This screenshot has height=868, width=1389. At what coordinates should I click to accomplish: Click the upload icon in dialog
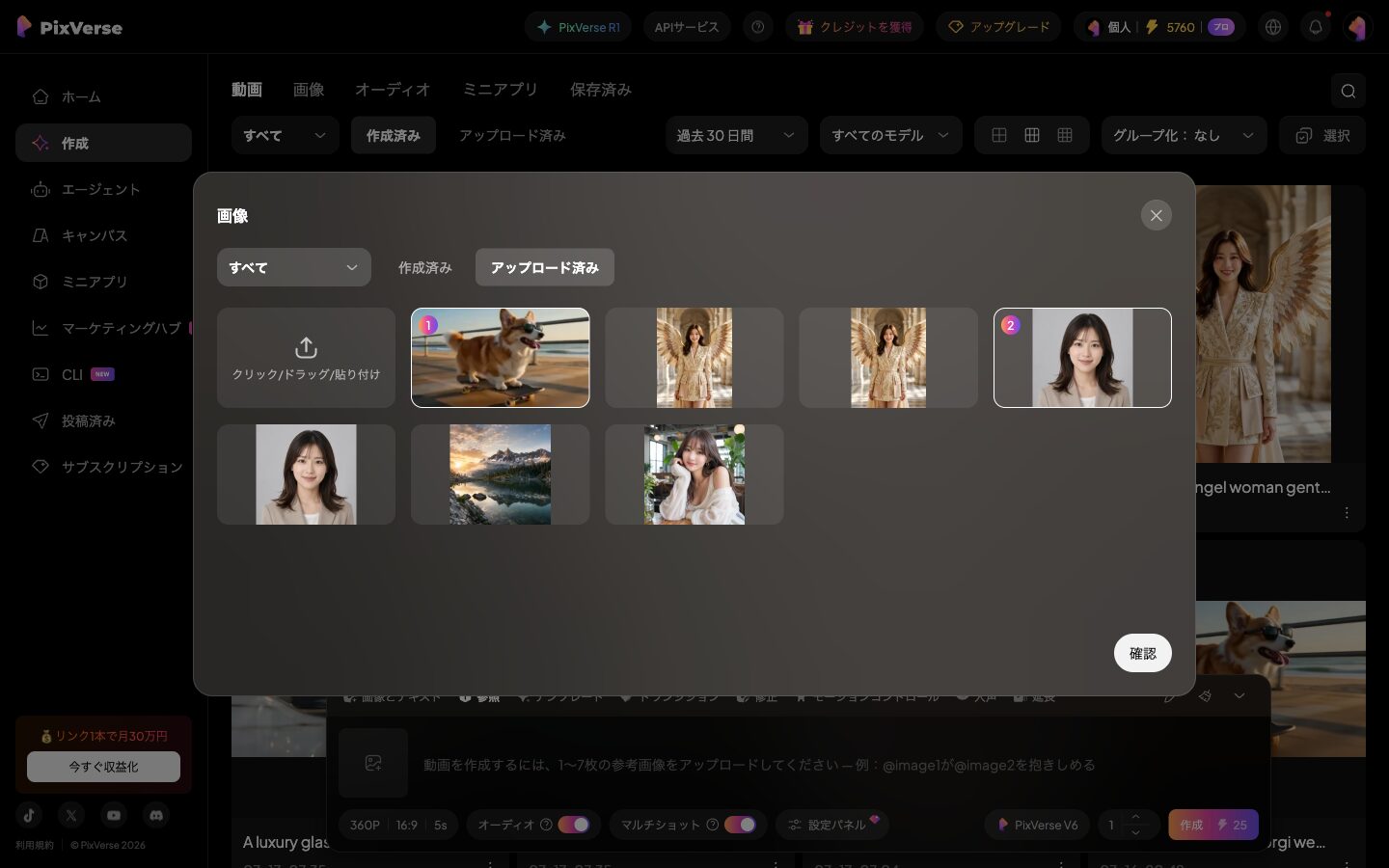click(x=306, y=347)
